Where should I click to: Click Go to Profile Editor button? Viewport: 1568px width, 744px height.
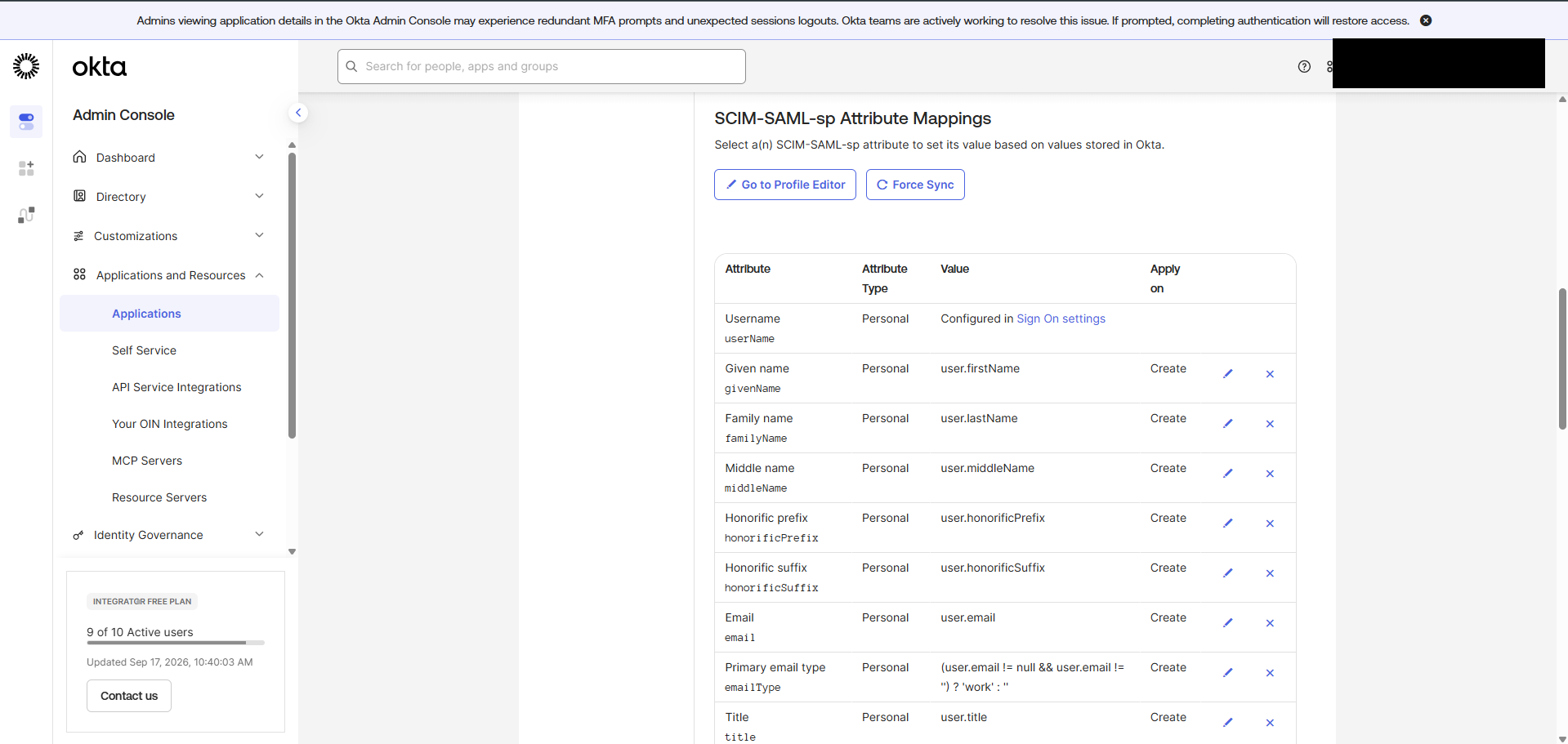[785, 185]
